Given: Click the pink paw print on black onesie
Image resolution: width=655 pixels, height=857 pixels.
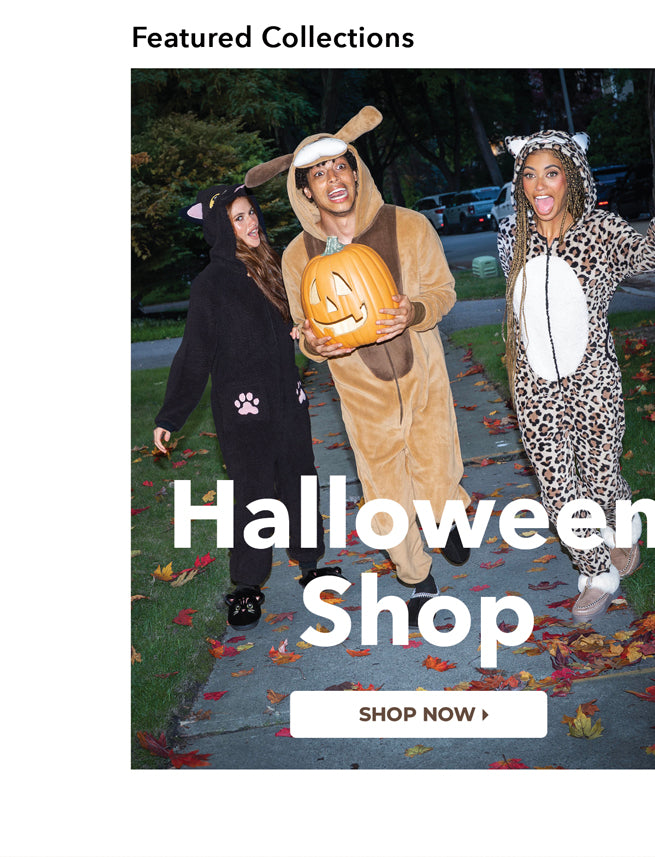Looking at the screenshot, I should 247,403.
